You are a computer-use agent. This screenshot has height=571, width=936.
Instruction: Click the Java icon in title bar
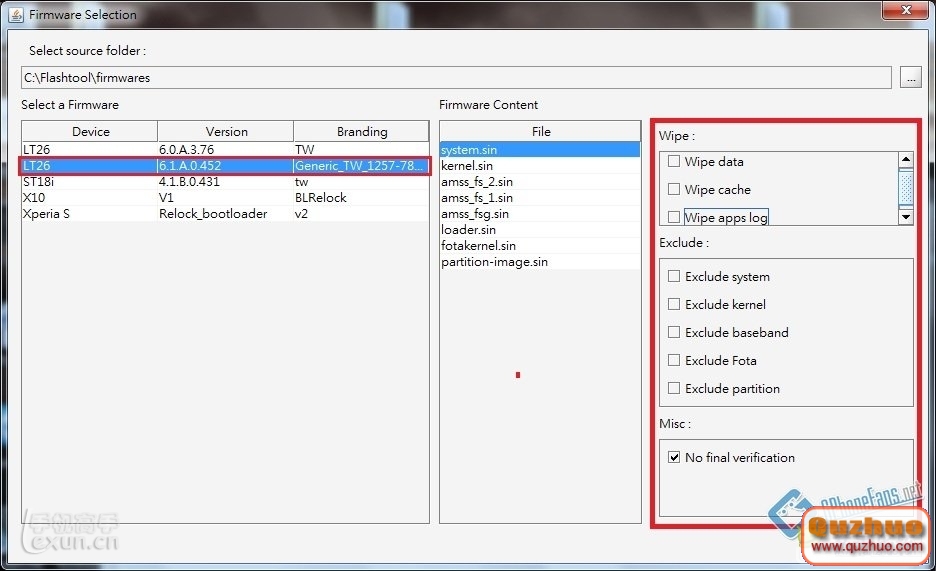[16, 14]
